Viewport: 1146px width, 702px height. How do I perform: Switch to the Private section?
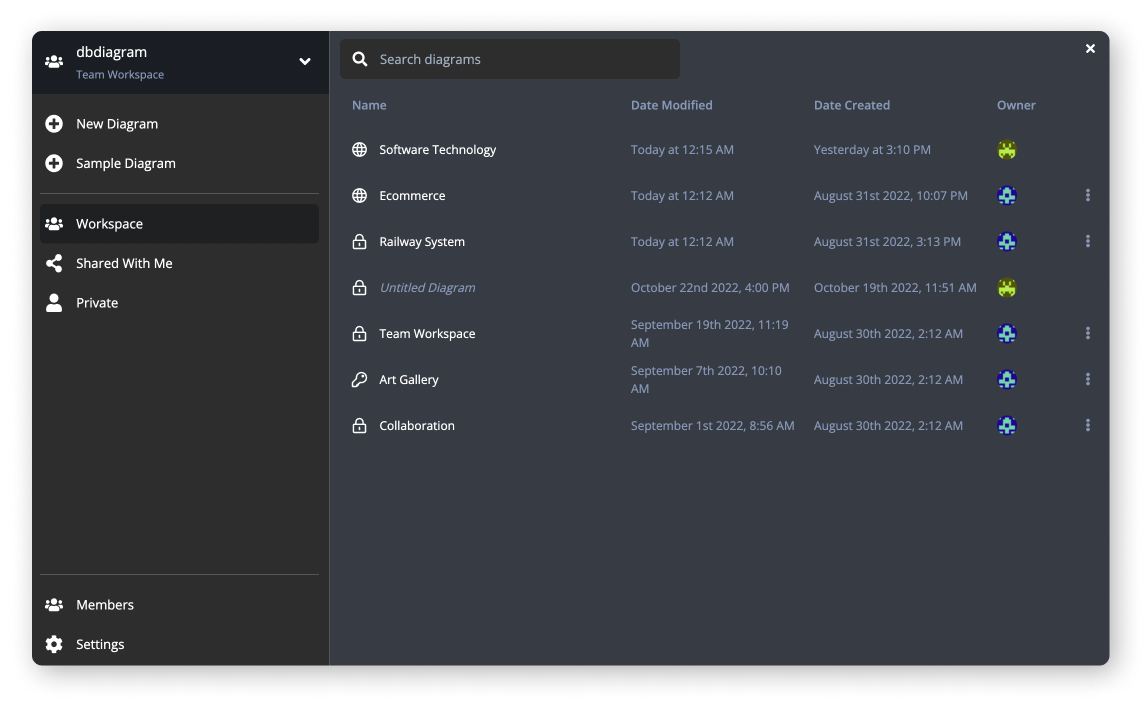point(97,302)
